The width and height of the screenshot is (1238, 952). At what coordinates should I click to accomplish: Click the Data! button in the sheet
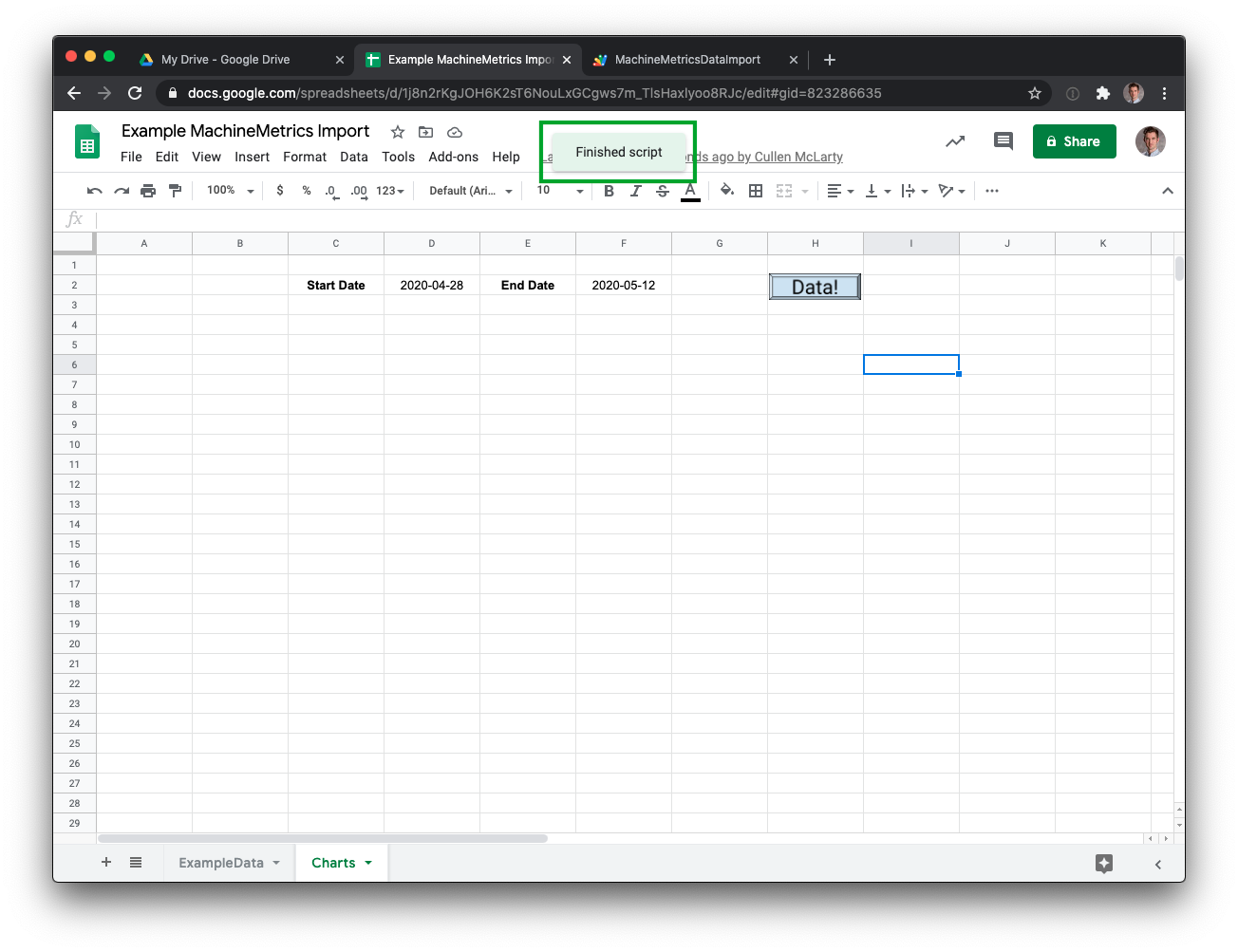pos(815,287)
